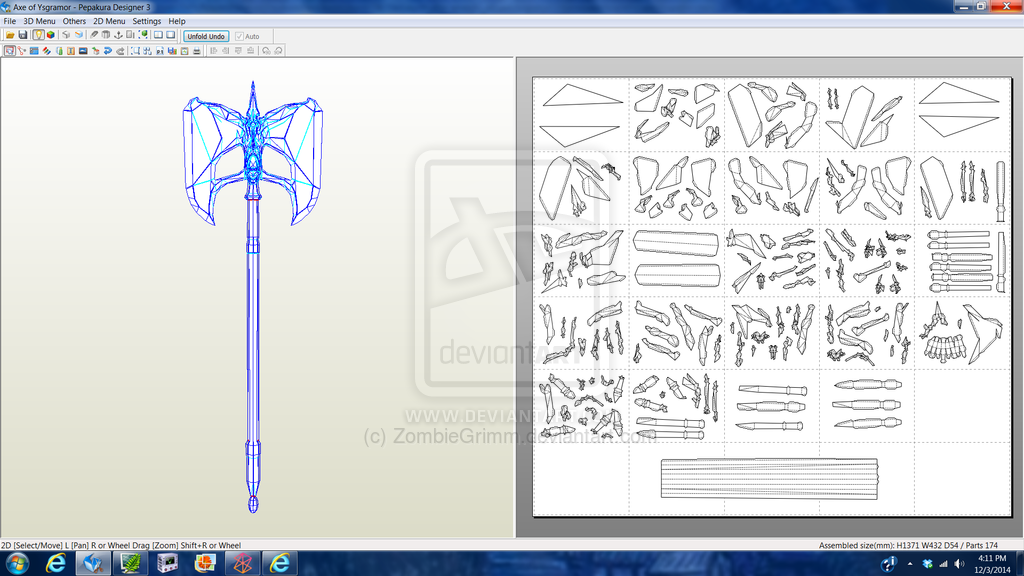
Task: Click the red-green-blue striped color icon
Action: pyautogui.click(x=46, y=50)
